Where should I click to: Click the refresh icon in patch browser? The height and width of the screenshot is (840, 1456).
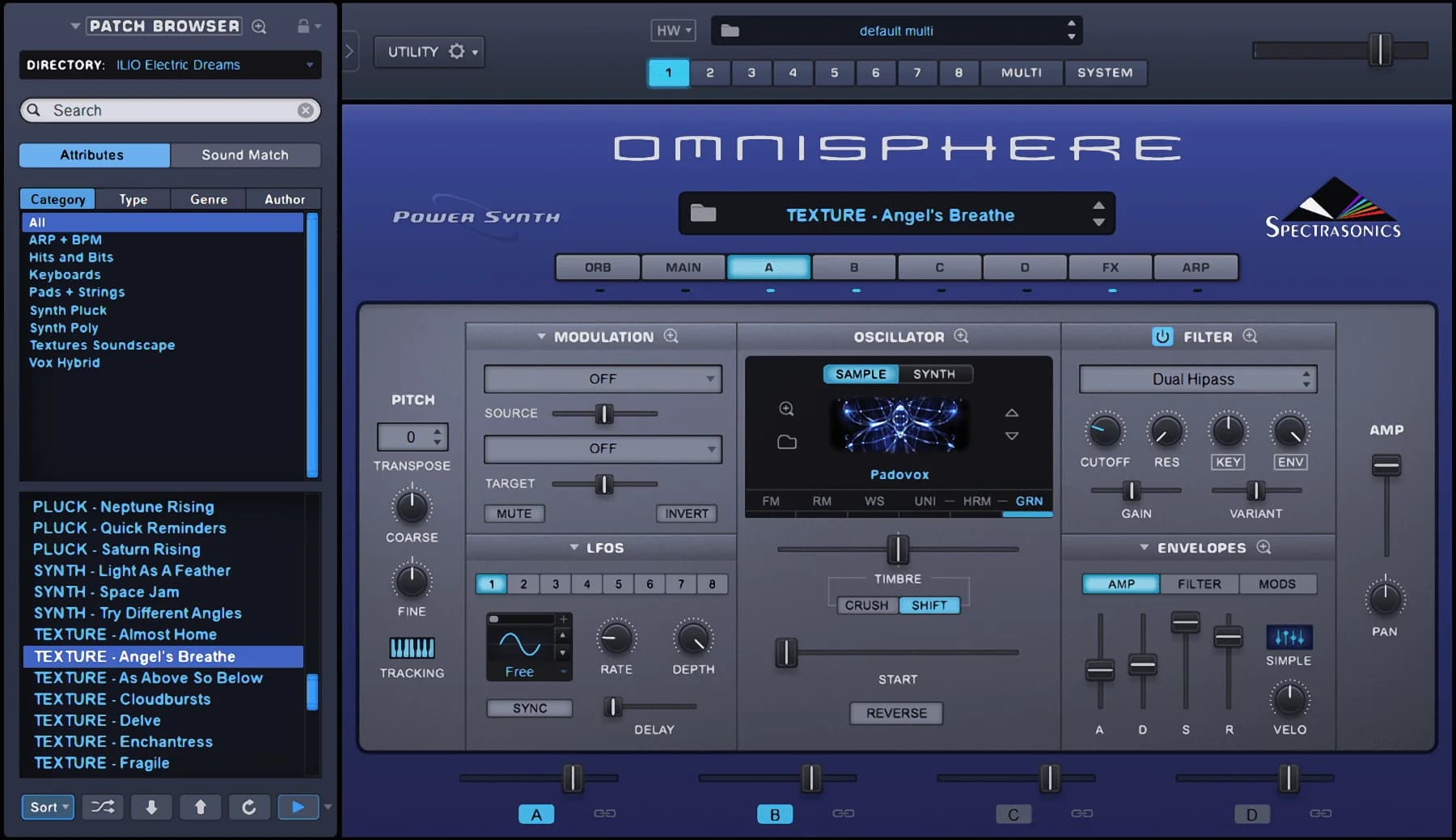pos(249,807)
